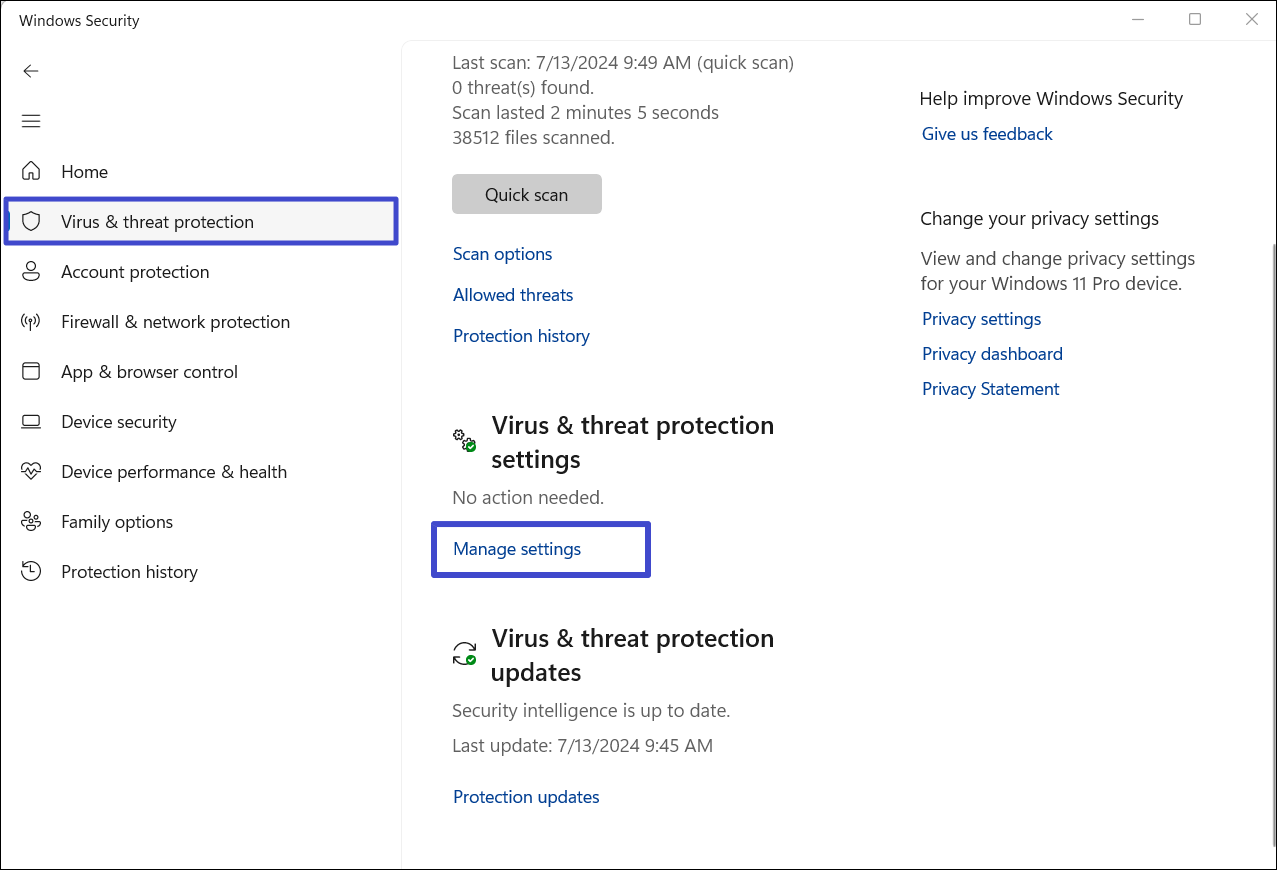Click the Device performance heart icon

[x=31, y=471]
